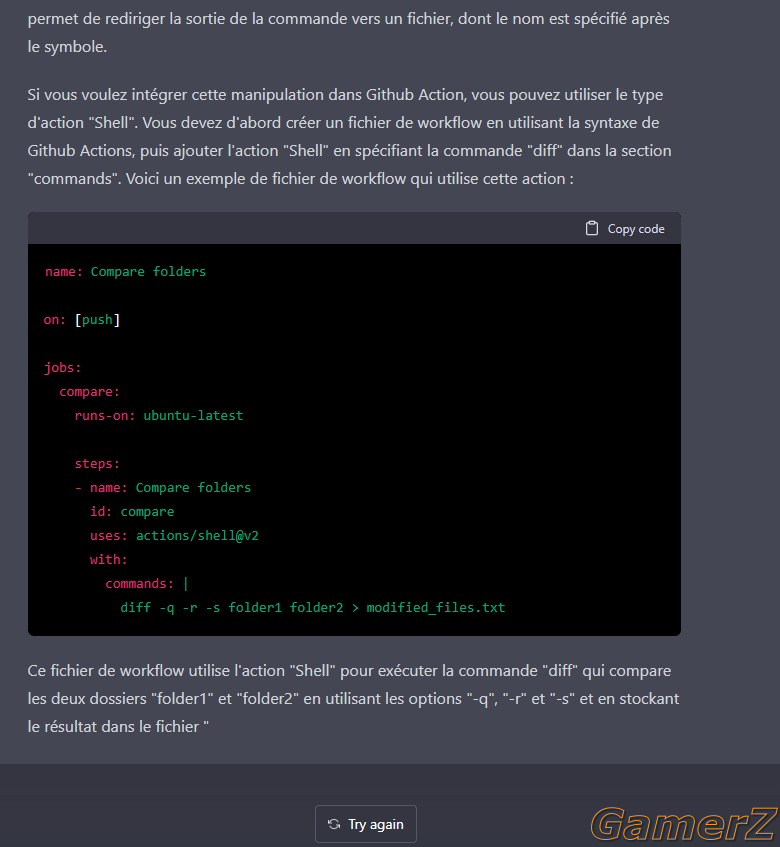Viewport: 780px width, 847px height.
Task: Click the "uses: actions/shell@v2" line
Action: point(174,535)
